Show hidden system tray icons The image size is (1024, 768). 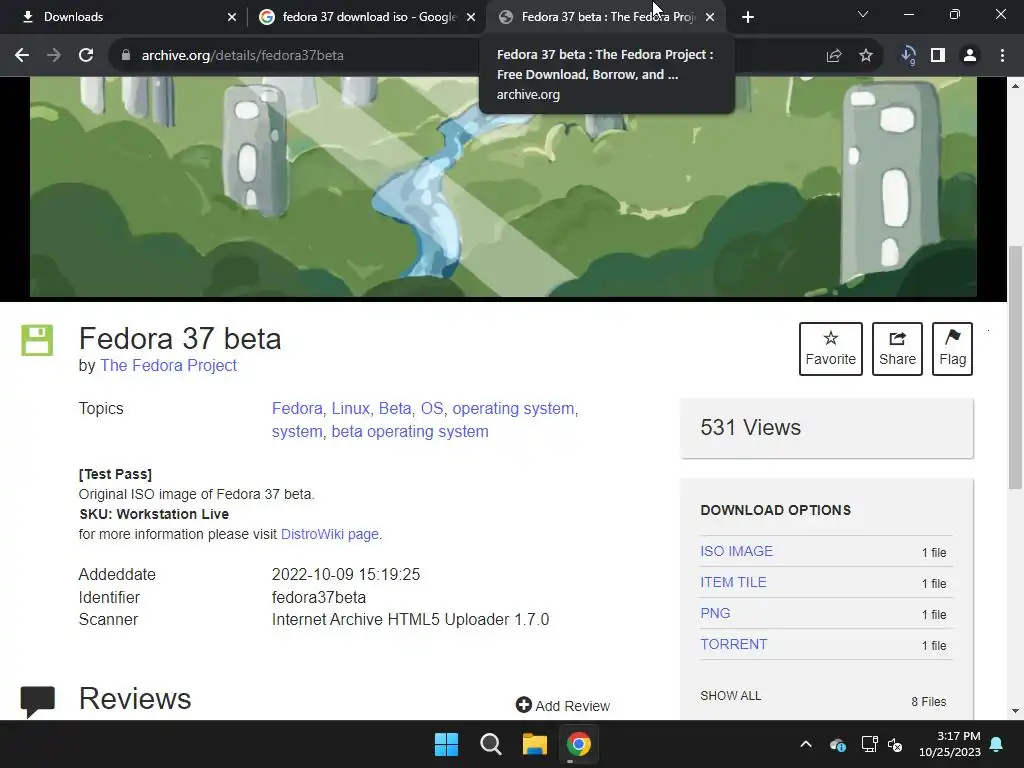point(806,744)
